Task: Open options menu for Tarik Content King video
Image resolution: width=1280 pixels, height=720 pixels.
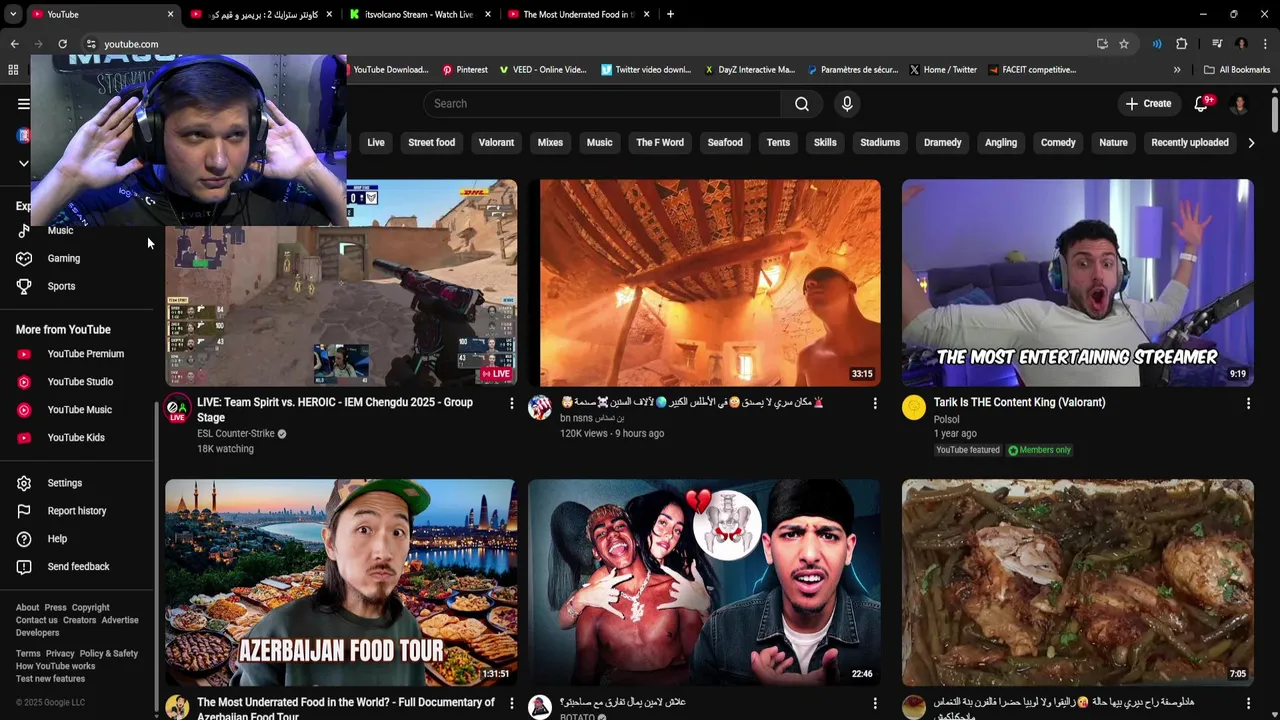Action: [x=1248, y=403]
